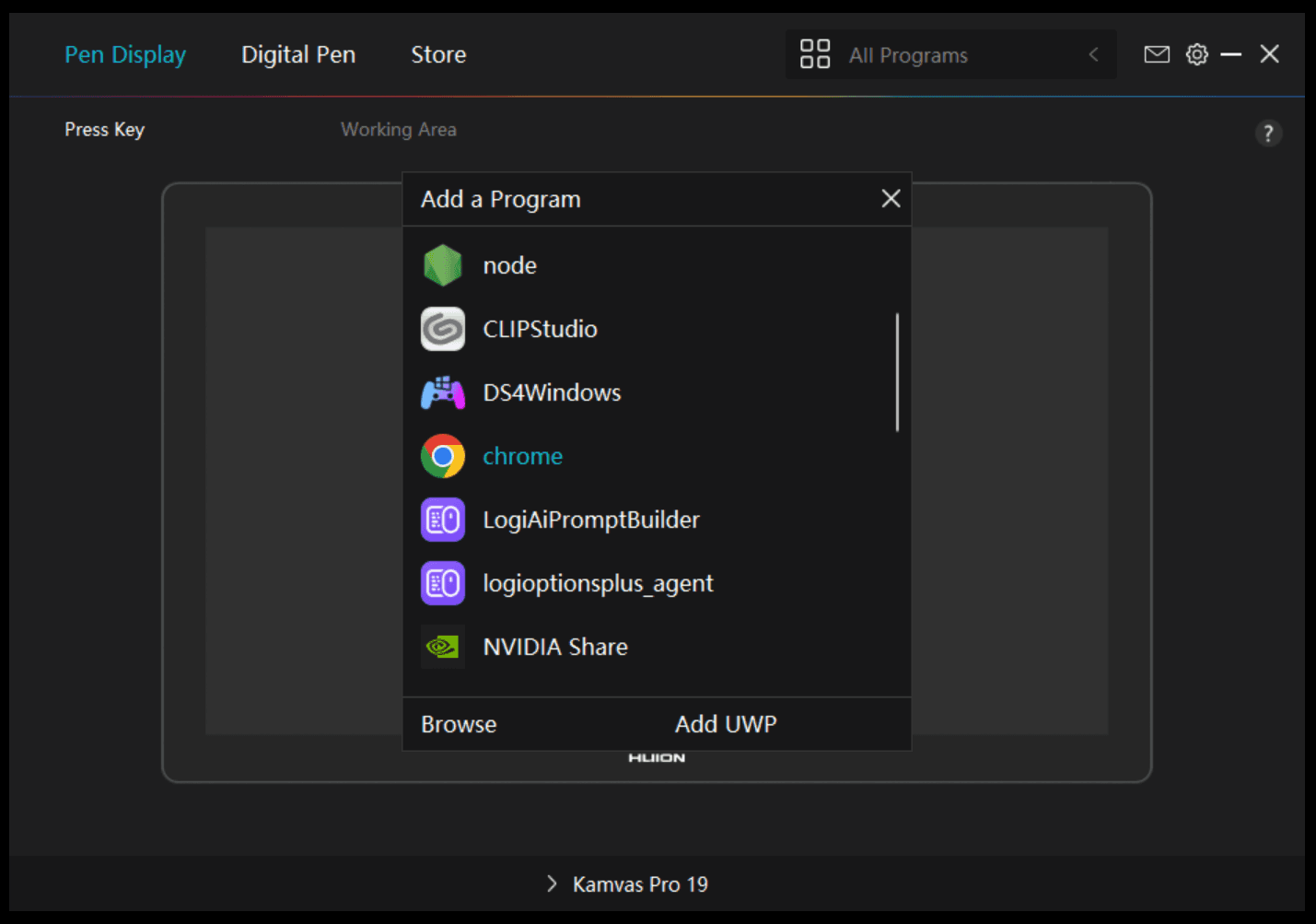Click the All Programs grid icon
This screenshot has height=924, width=1316.
(x=815, y=54)
